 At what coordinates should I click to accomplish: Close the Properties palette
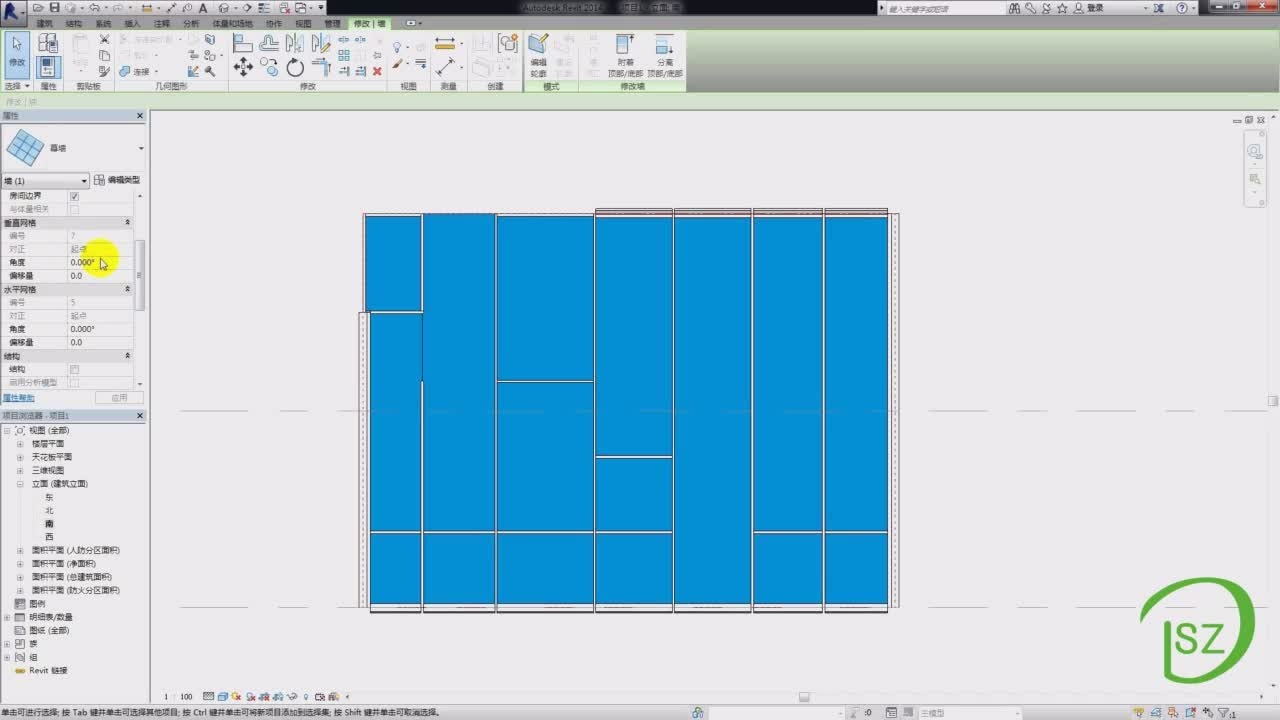coord(140,116)
